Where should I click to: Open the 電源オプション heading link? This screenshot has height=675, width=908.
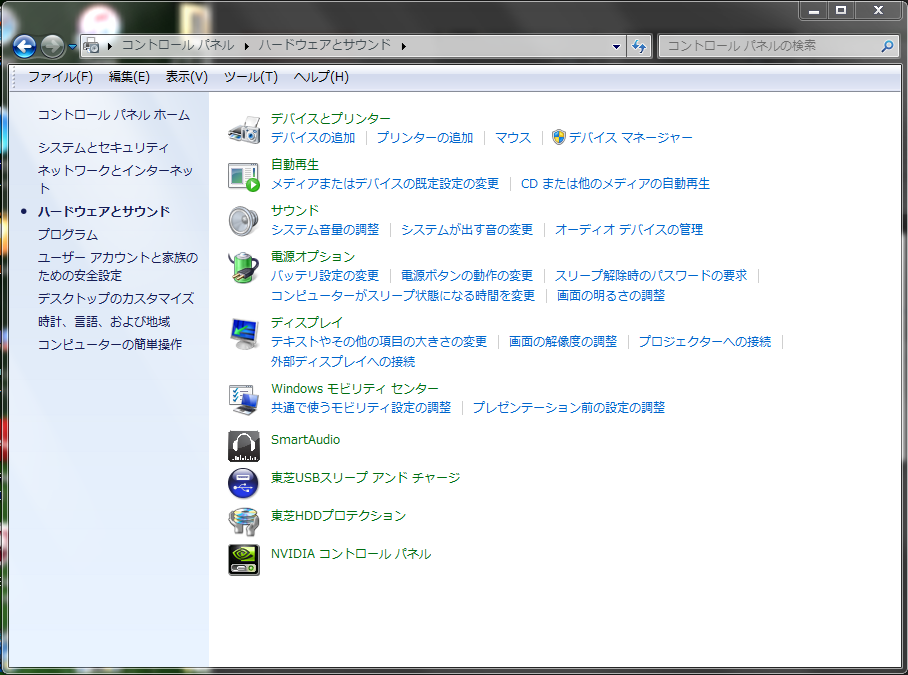(x=313, y=256)
